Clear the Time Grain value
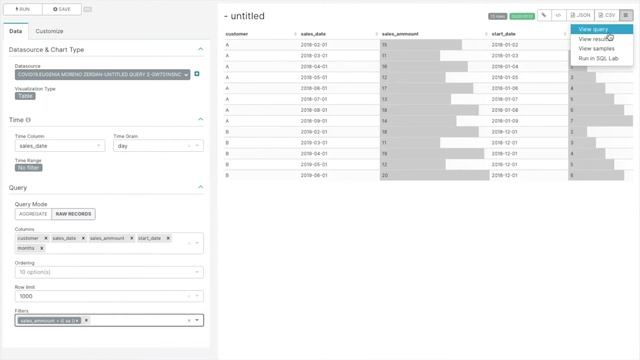 [x=189, y=146]
